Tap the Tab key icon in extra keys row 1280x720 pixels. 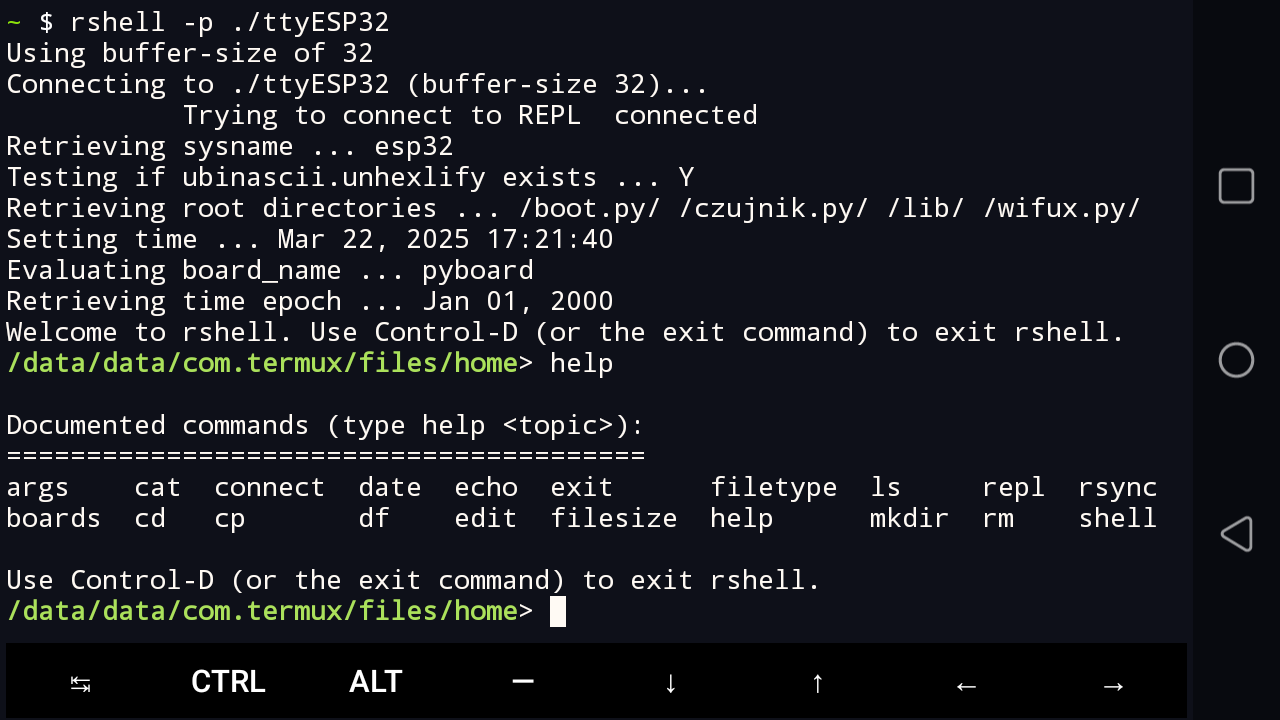[81, 684]
